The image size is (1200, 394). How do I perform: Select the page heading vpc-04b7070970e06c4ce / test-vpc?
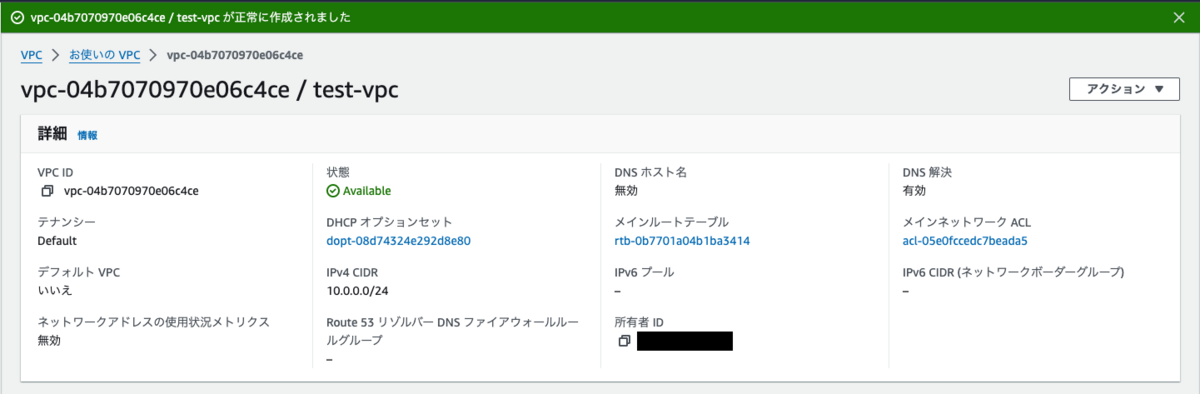coord(210,90)
